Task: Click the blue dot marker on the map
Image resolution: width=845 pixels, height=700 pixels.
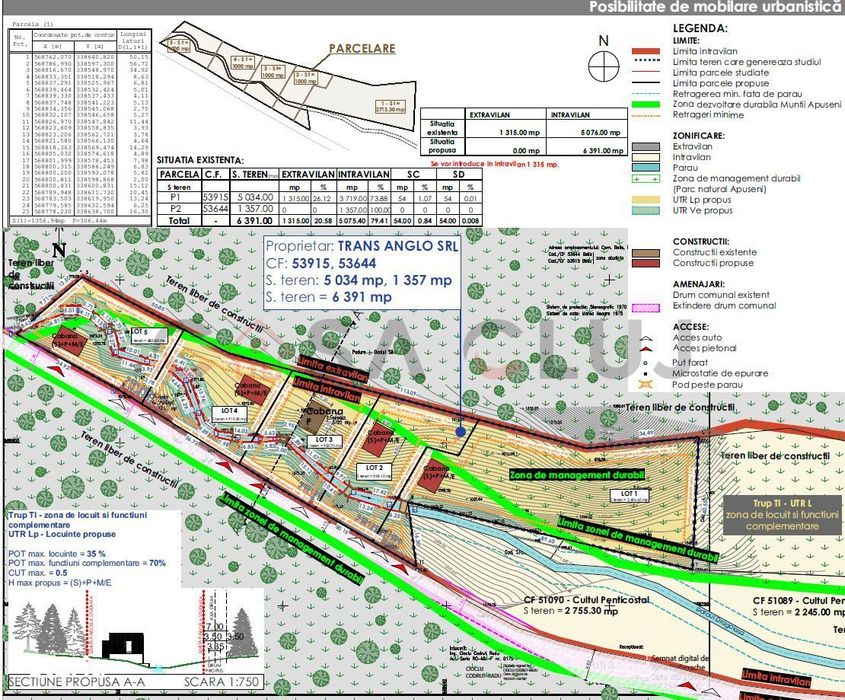Action: coord(460,432)
